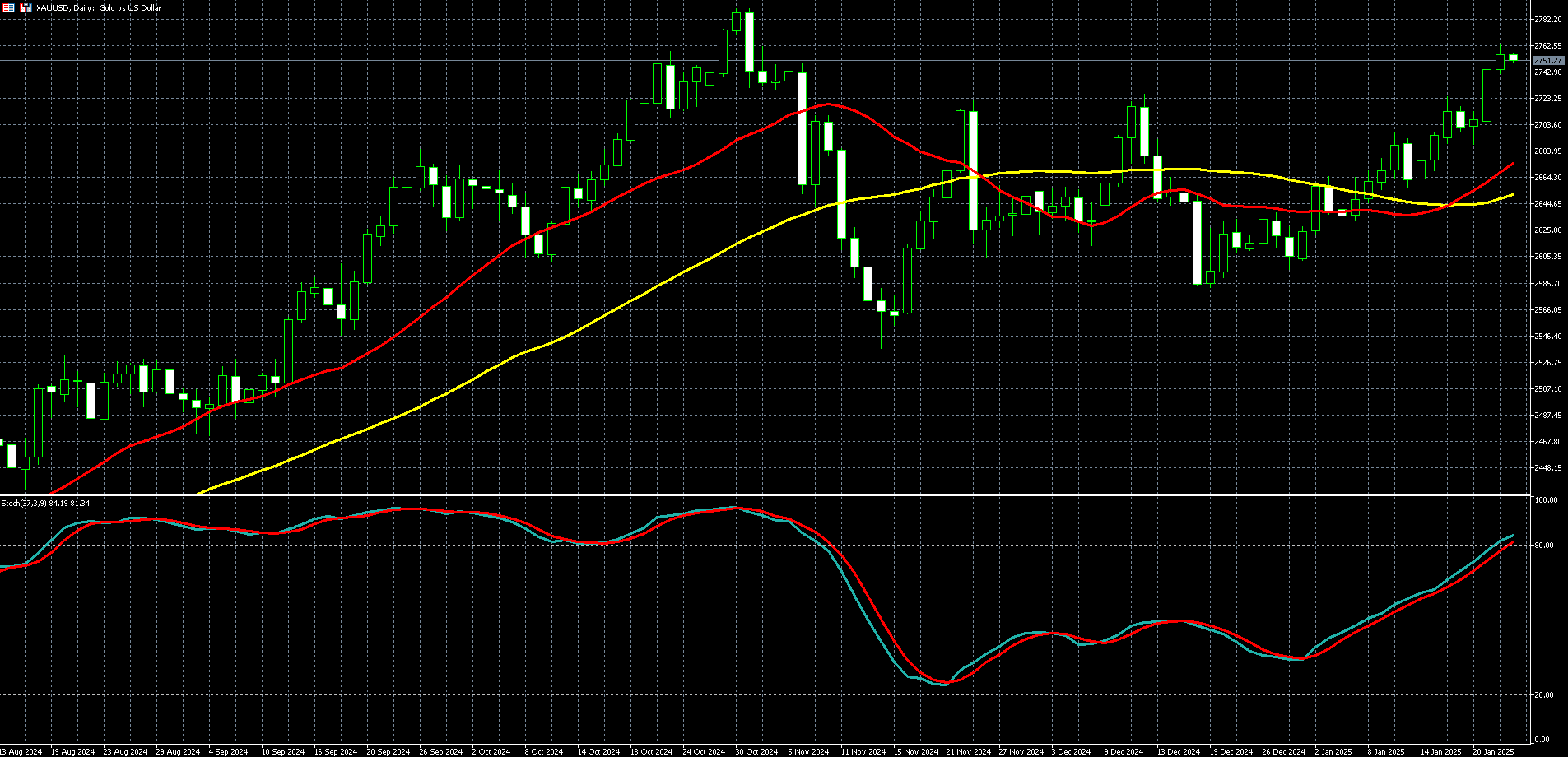Click the 20 Jan 2025 date label

[1493, 752]
